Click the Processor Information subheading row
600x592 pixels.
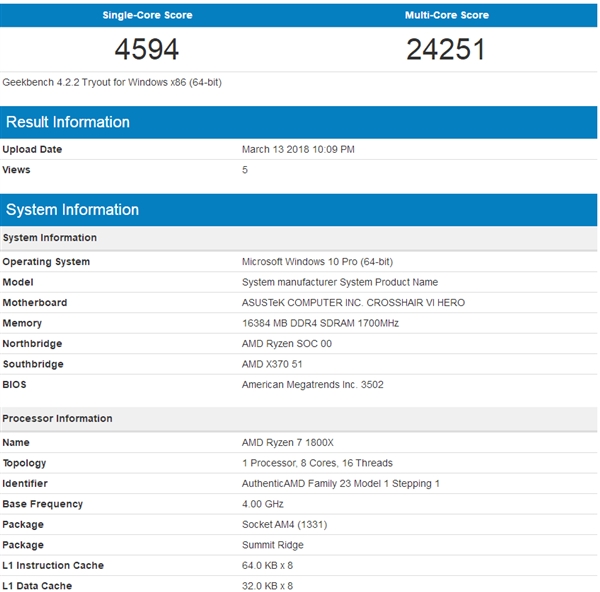tap(298, 419)
